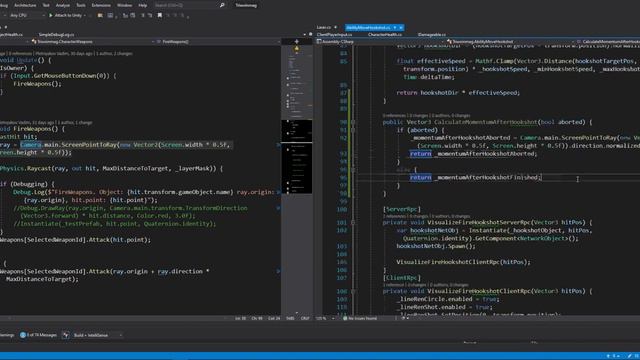Switch to the Damageable.cs tab
The height and width of the screenshot is (360, 640).
click(x=432, y=35)
